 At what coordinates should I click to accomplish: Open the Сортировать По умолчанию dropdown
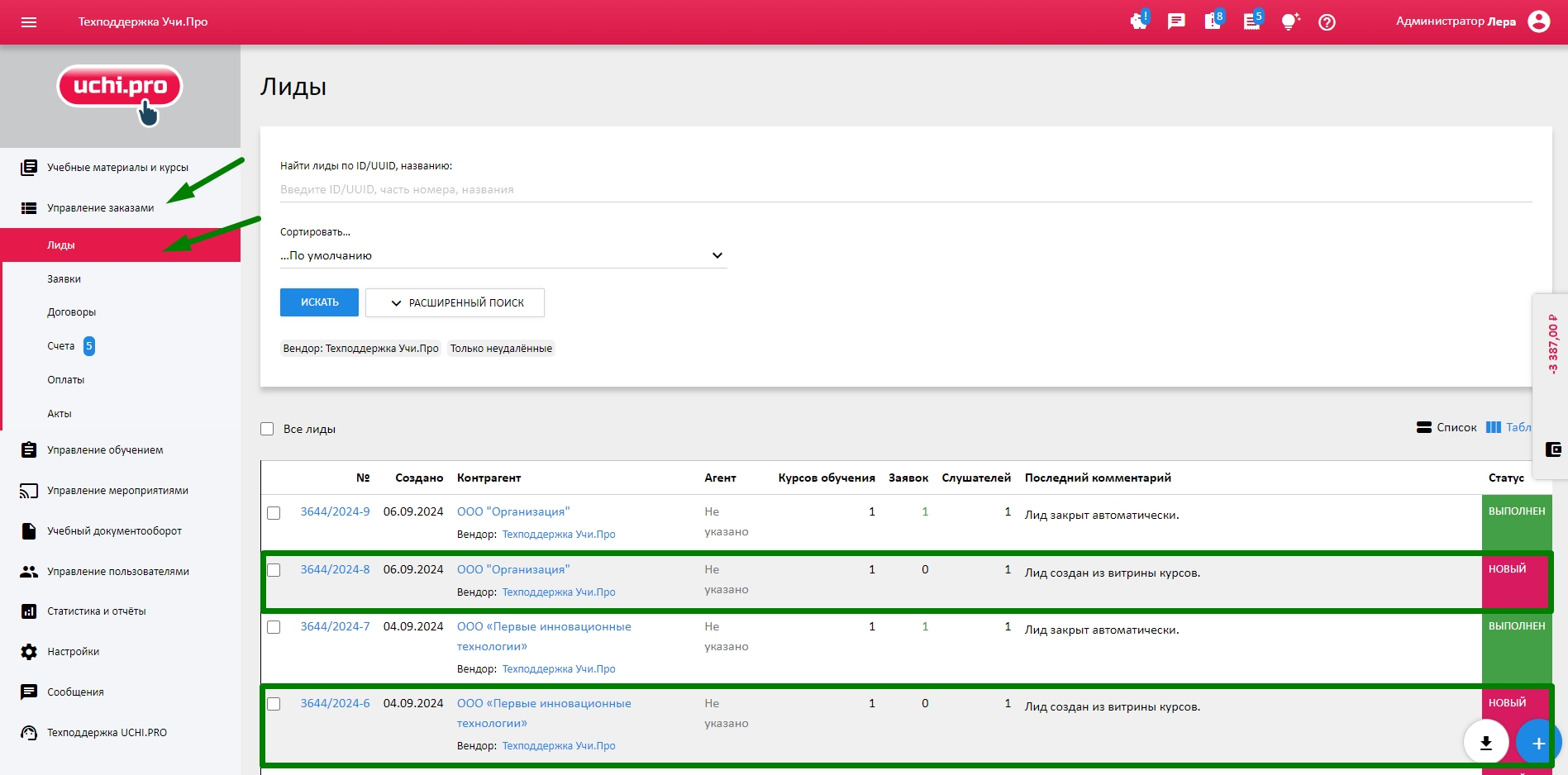(503, 256)
